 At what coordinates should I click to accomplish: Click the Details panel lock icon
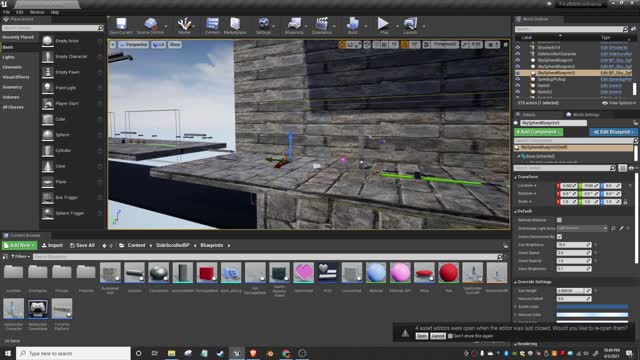636,123
